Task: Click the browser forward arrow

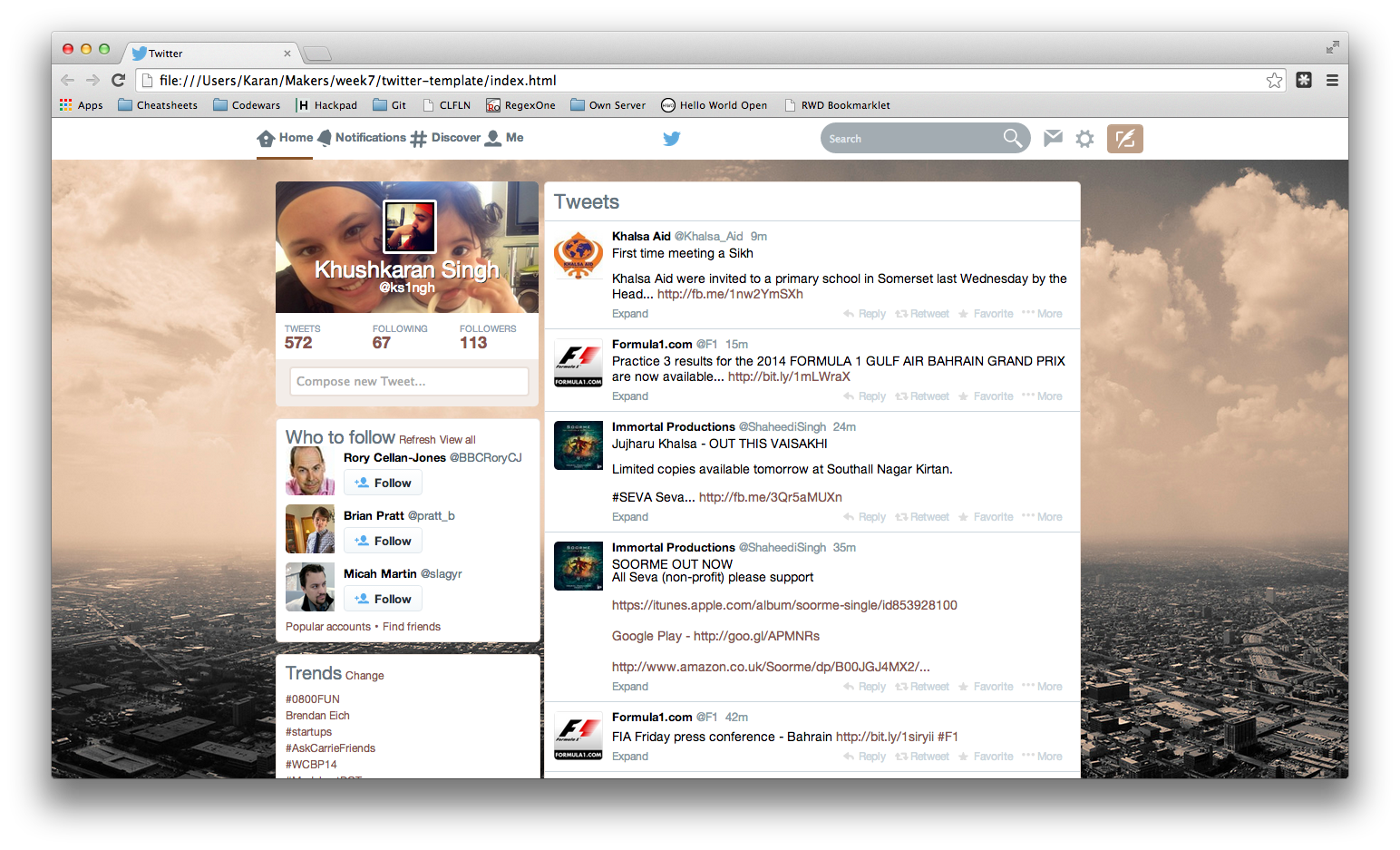Action: pyautogui.click(x=92, y=80)
